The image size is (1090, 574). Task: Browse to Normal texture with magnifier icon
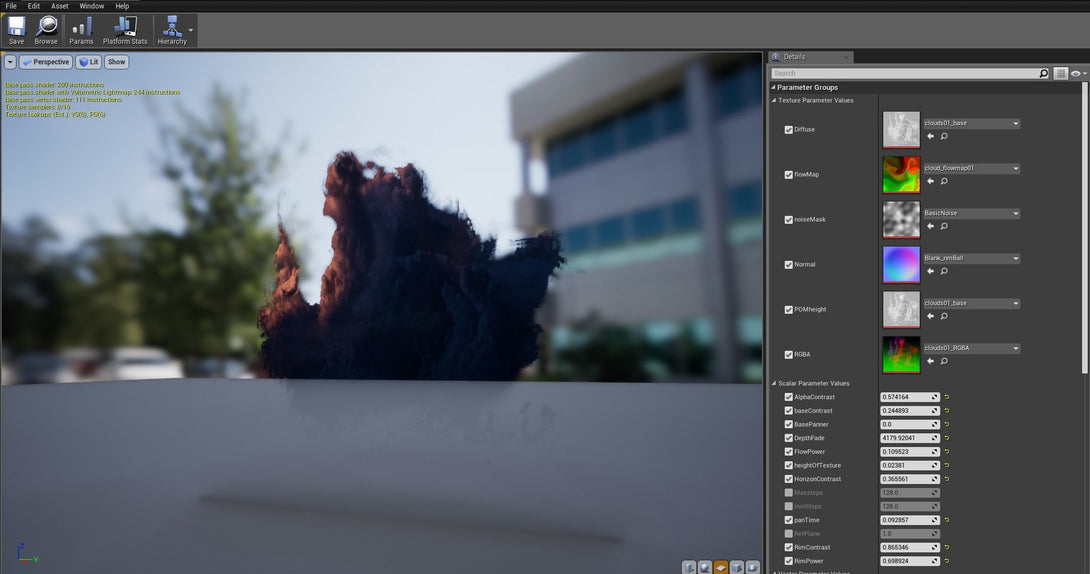pos(944,271)
